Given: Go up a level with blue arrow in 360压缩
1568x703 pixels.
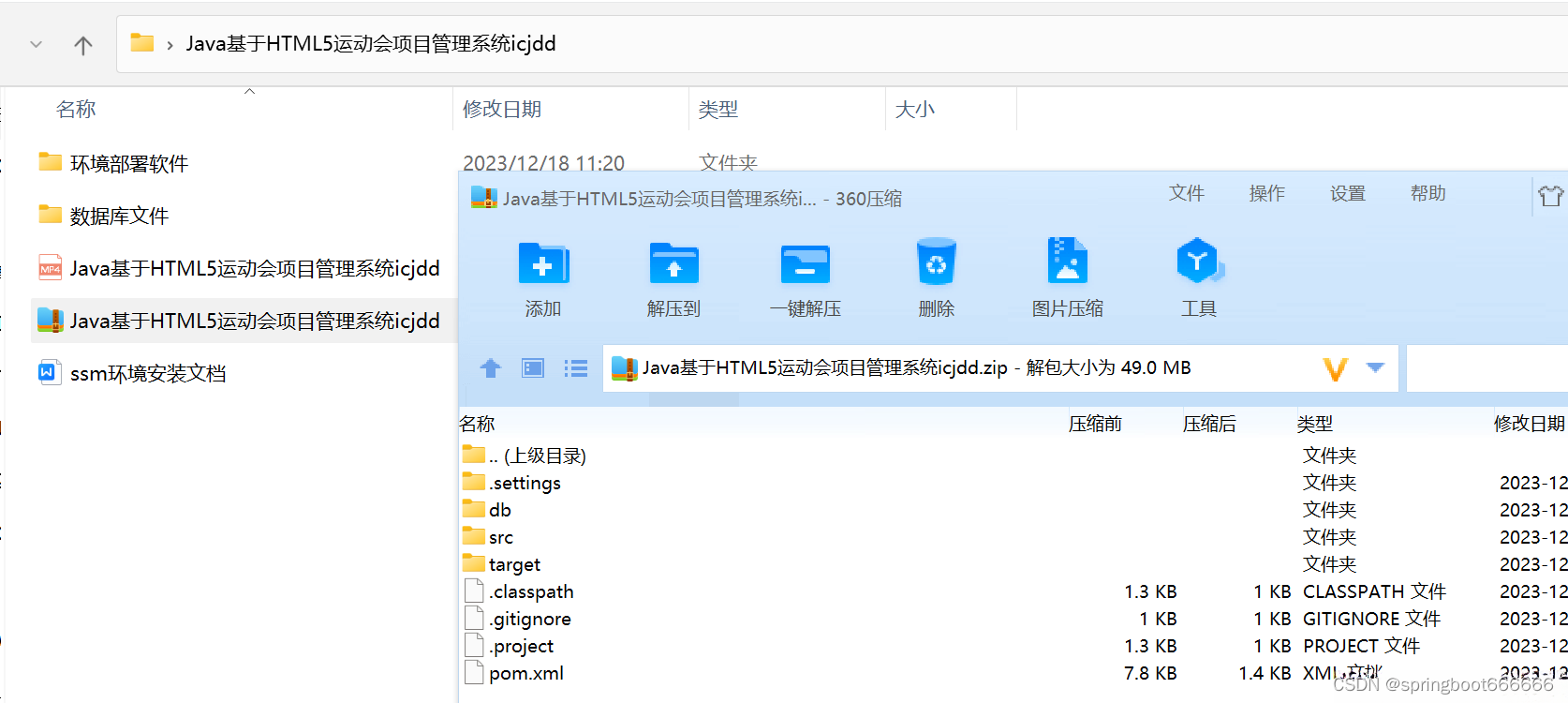Looking at the screenshot, I should tap(491, 368).
